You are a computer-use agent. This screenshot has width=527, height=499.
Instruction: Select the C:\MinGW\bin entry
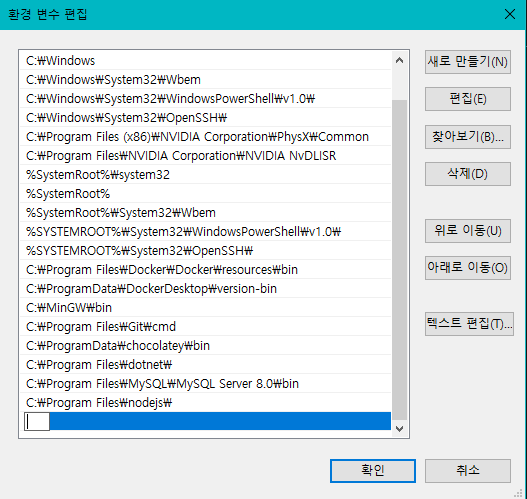[x=205, y=307]
